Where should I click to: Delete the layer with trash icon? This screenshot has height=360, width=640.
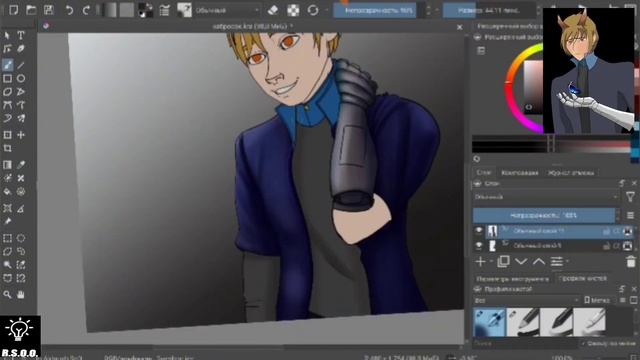click(x=631, y=261)
